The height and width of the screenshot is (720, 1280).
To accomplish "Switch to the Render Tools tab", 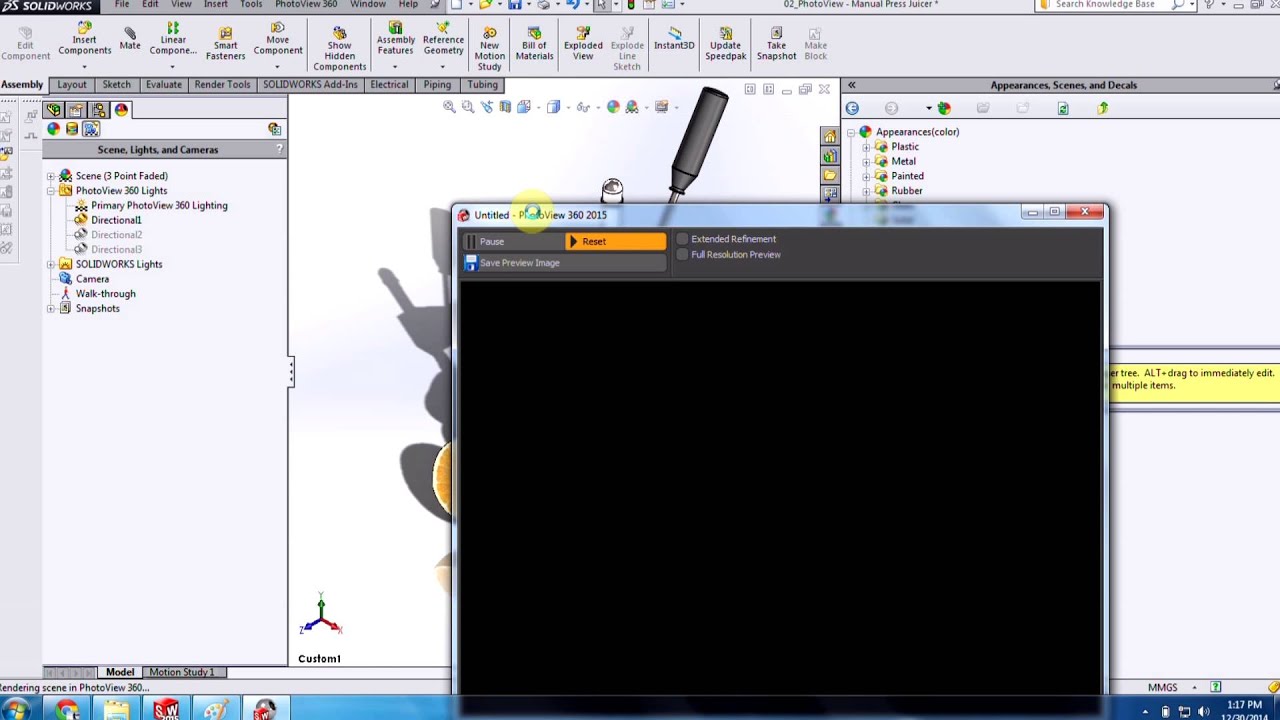I will coord(222,85).
